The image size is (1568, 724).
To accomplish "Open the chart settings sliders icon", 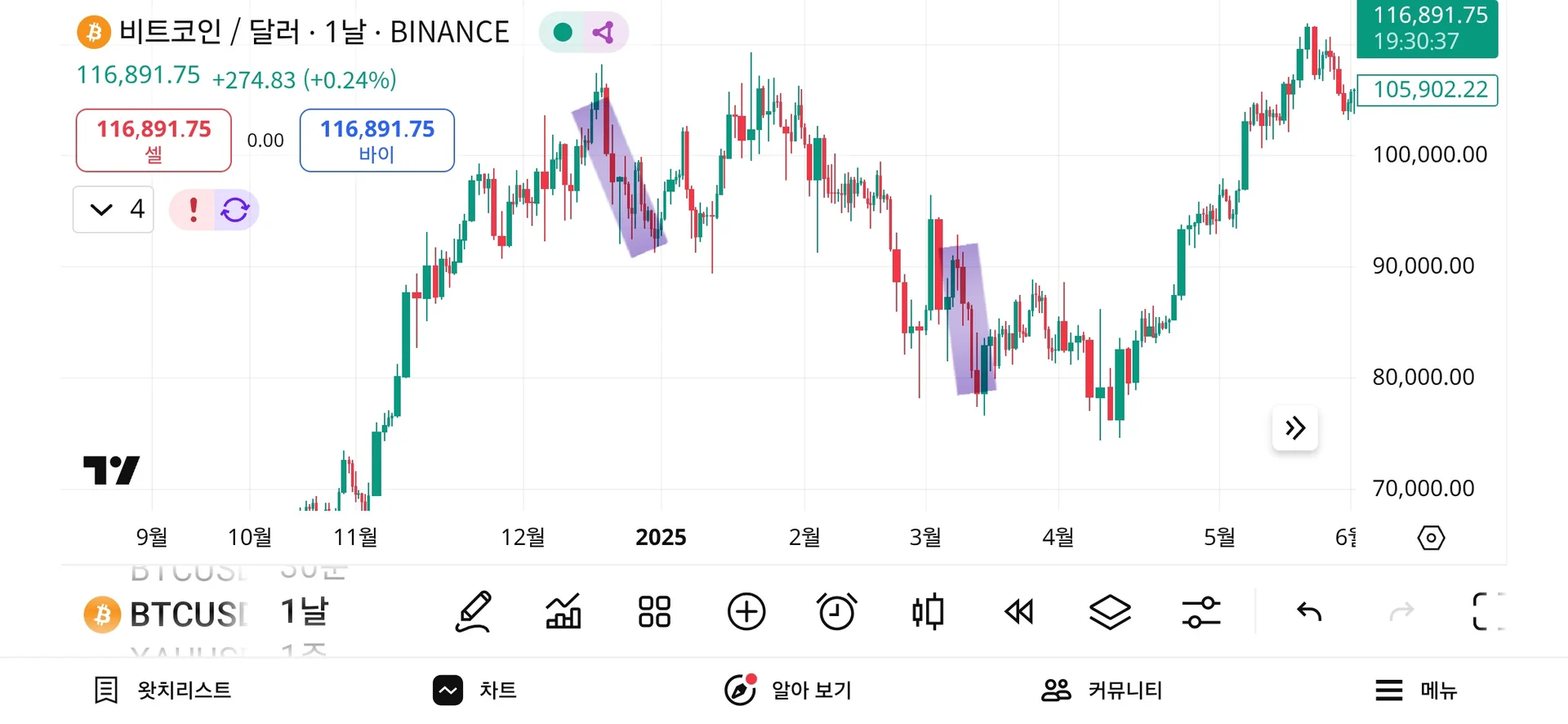I will [1201, 612].
